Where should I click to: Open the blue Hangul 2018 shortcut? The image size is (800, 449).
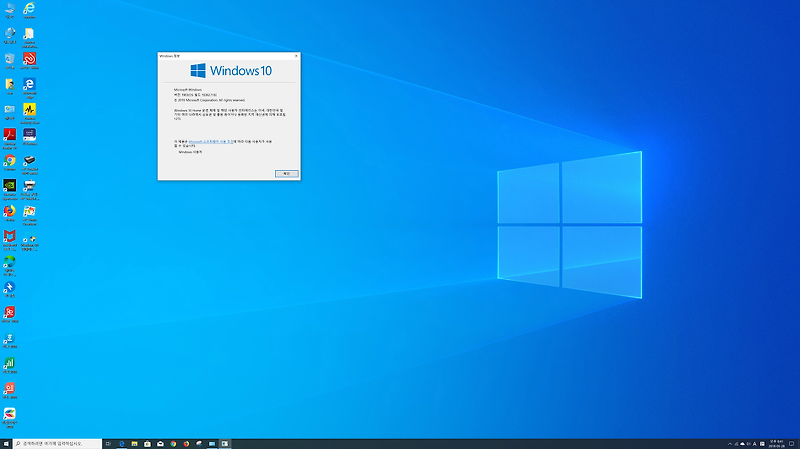10,340
